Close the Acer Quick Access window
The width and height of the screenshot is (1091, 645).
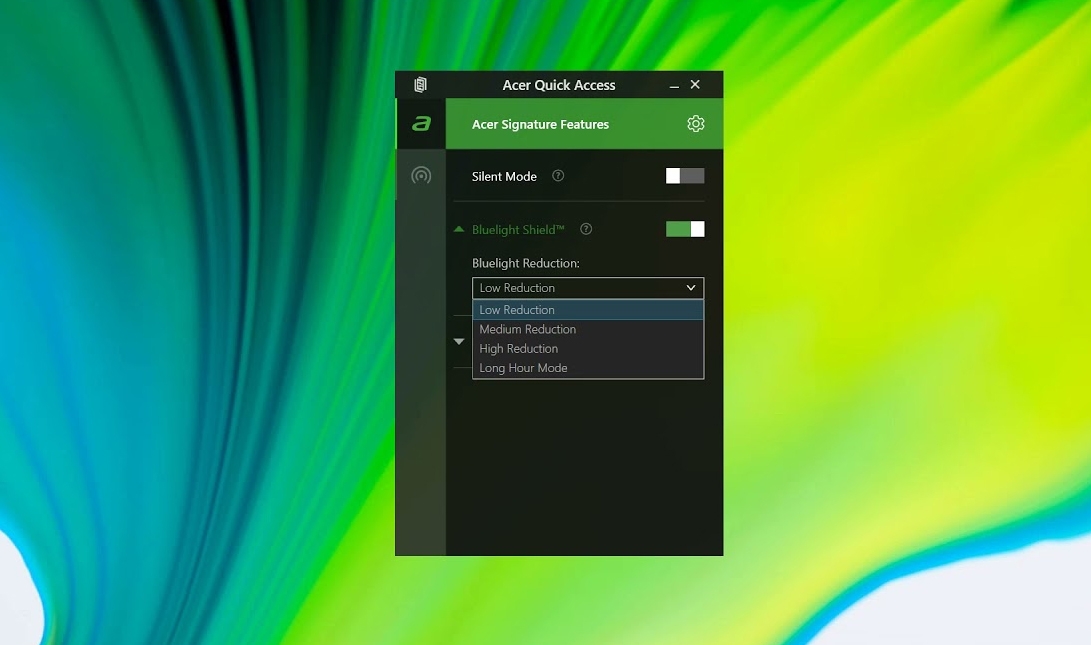(695, 85)
